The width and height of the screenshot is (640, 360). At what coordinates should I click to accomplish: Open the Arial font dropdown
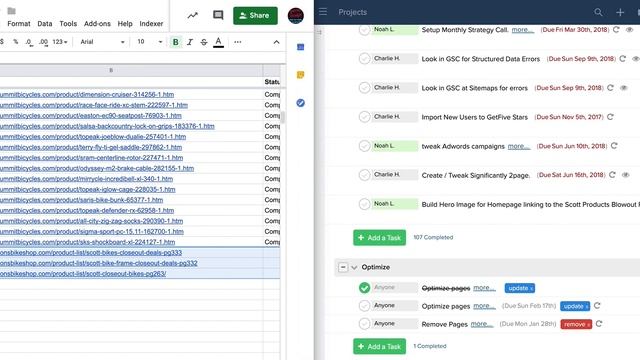[x=102, y=42]
